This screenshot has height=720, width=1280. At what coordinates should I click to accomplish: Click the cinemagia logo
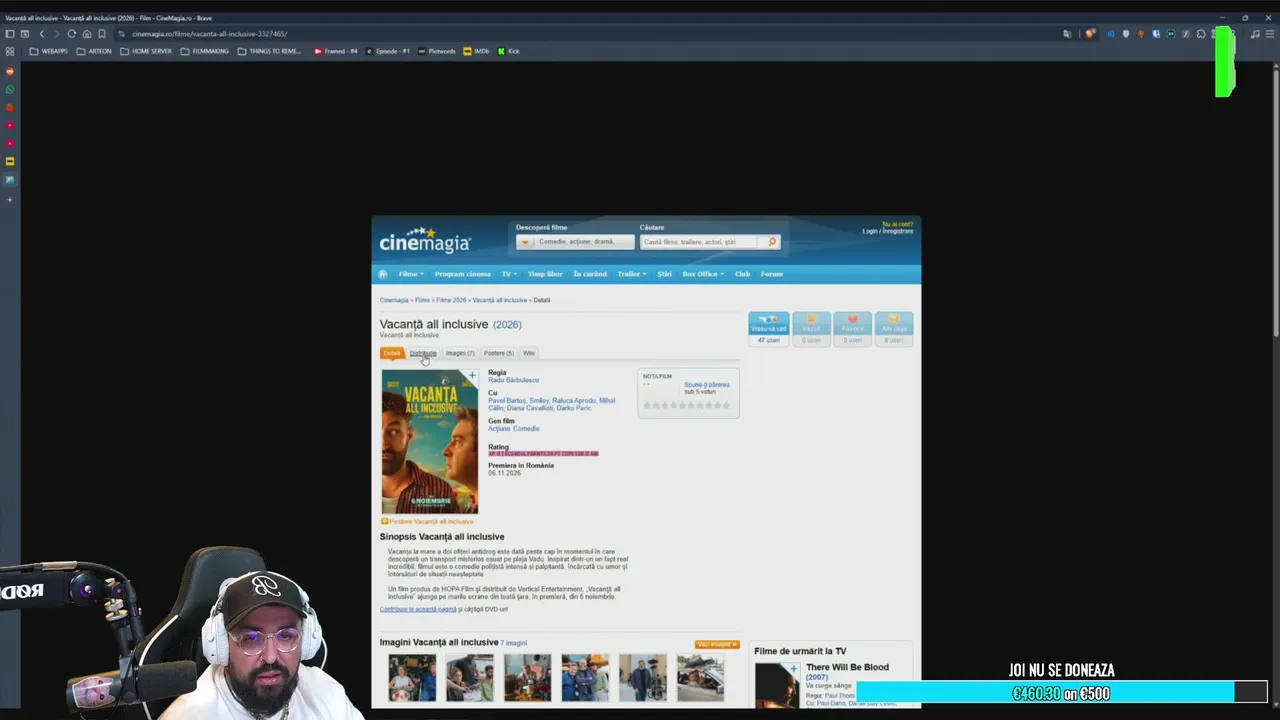click(x=425, y=241)
